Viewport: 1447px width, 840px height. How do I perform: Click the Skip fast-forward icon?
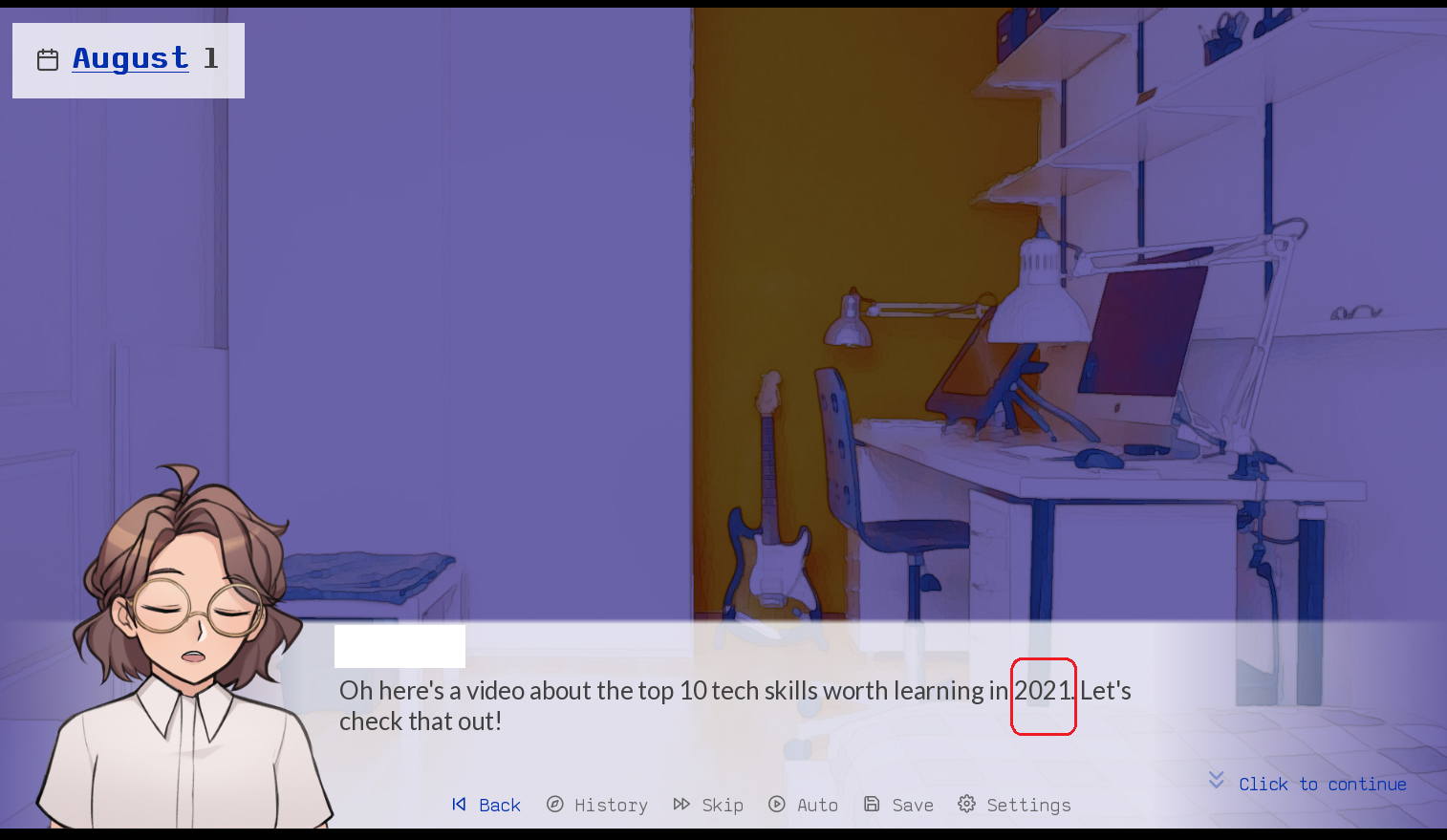pyautogui.click(x=681, y=804)
